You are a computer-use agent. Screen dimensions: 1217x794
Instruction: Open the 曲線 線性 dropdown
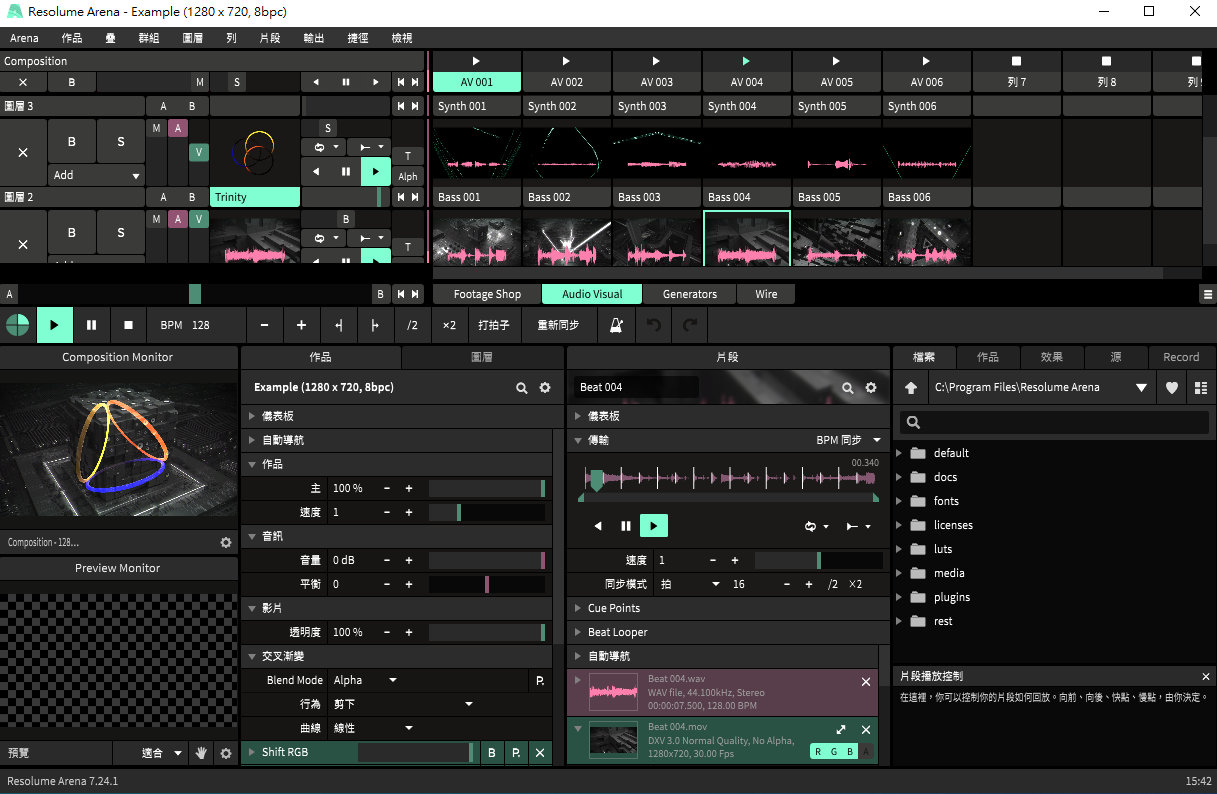(x=373, y=728)
